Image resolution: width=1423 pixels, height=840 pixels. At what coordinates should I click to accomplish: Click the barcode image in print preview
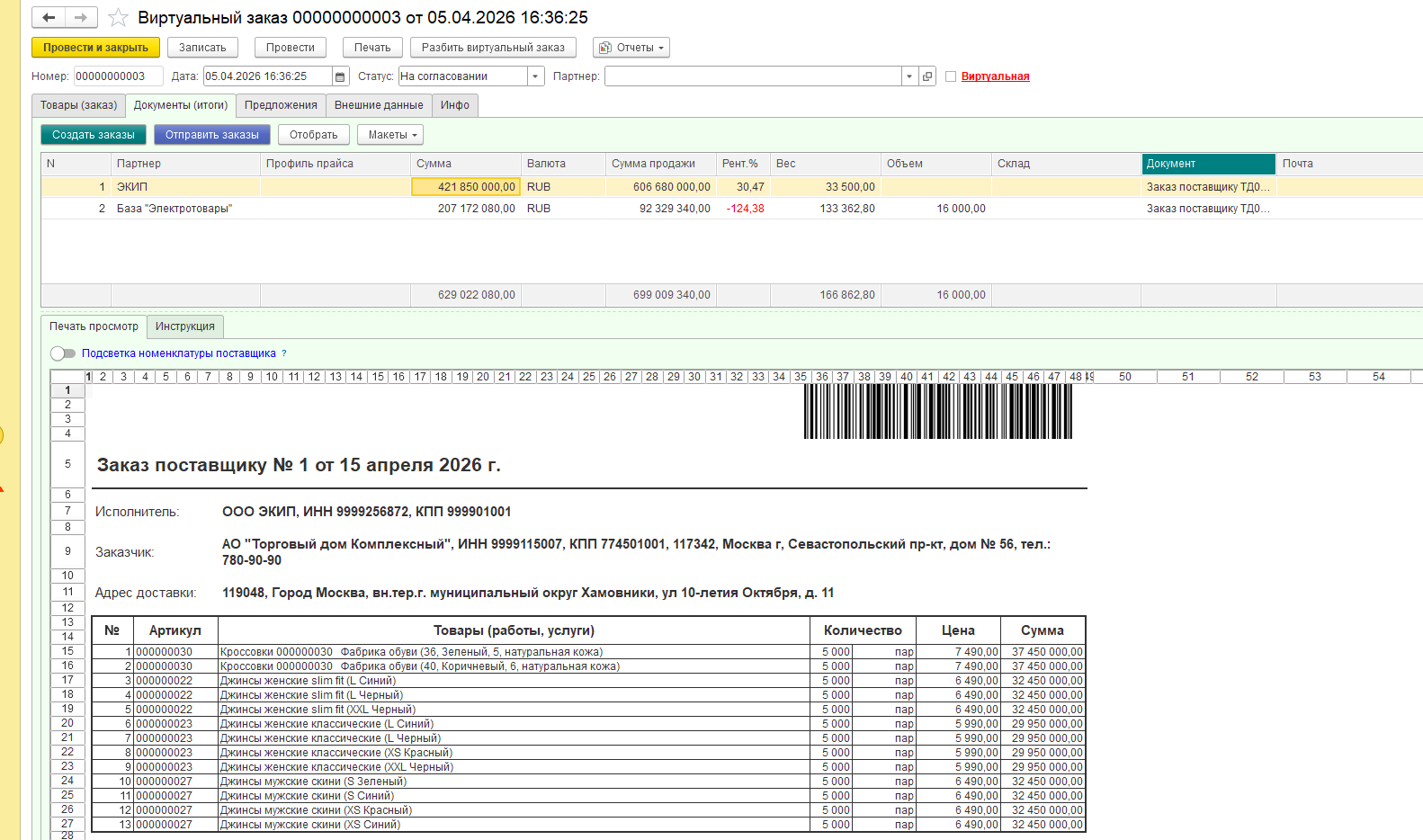pos(937,412)
